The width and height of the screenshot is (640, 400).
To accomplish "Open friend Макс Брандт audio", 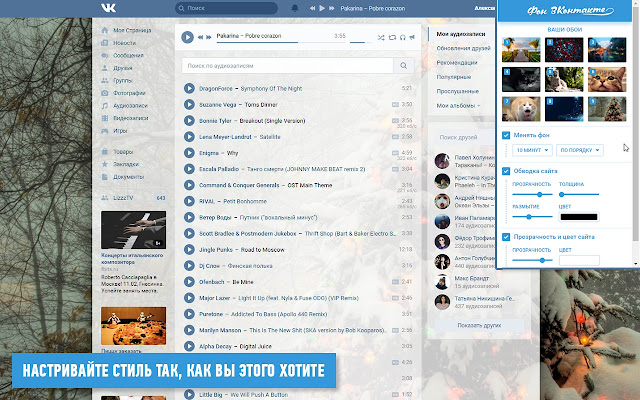I will point(471,278).
